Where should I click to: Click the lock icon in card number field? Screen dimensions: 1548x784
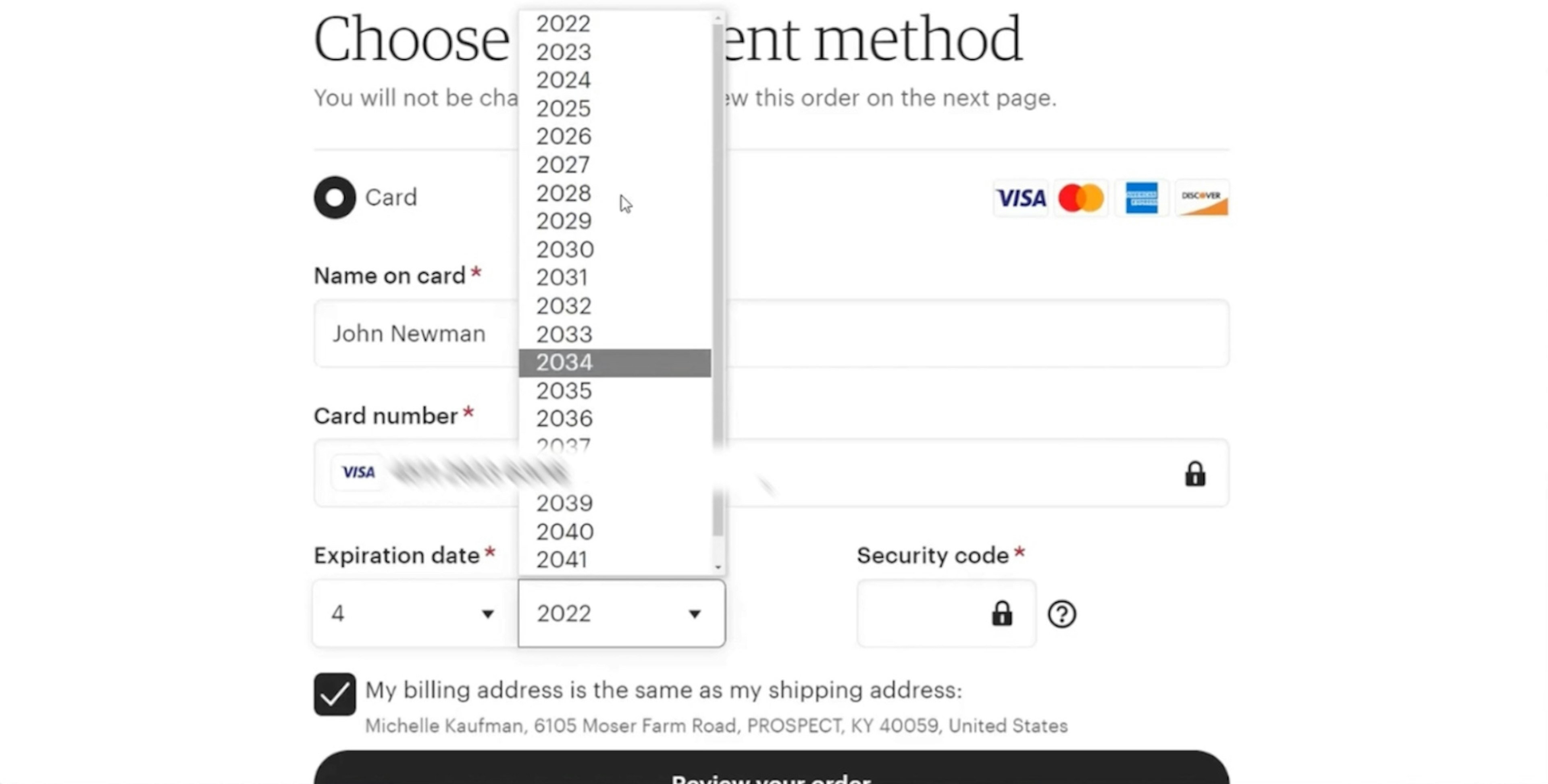coord(1194,474)
